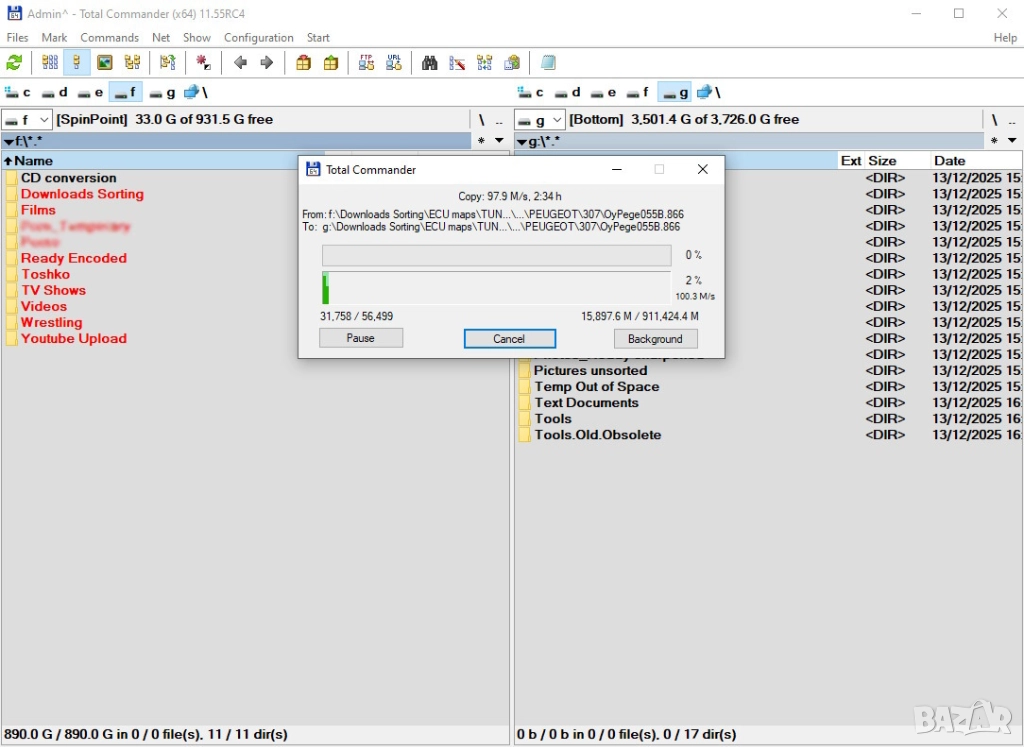This screenshot has width=1024, height=747.
Task: Open the Commands menu
Action: click(x=109, y=38)
